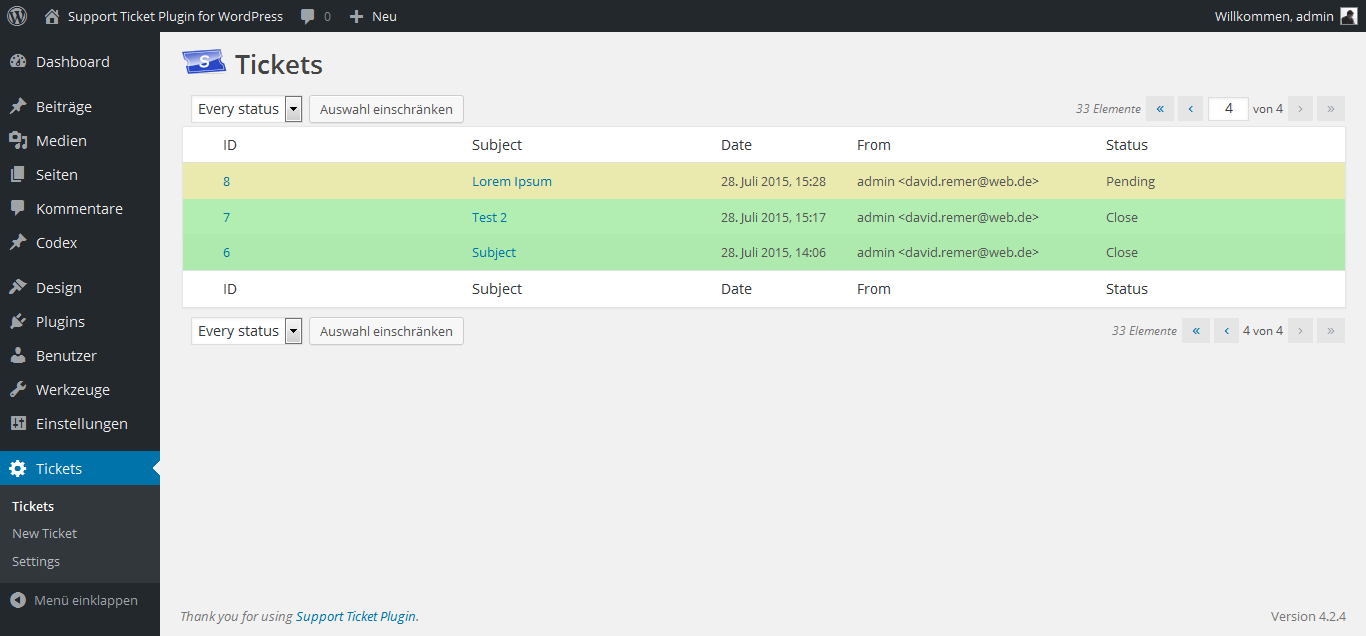1366x636 pixels.
Task: Open Einstellungen menu item
Action: click(x=80, y=424)
